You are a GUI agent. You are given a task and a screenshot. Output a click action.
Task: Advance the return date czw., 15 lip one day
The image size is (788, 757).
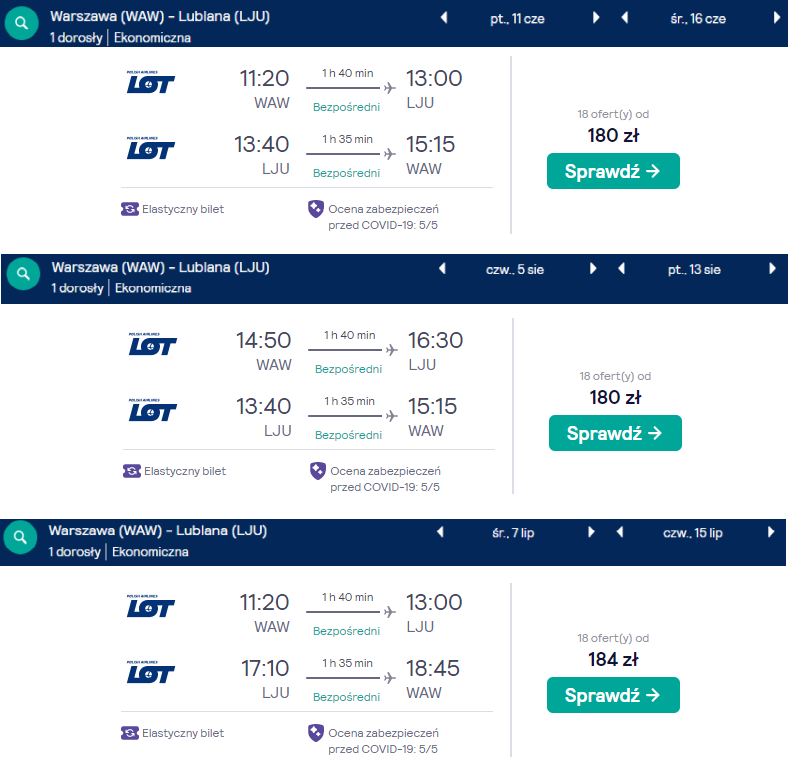771,532
